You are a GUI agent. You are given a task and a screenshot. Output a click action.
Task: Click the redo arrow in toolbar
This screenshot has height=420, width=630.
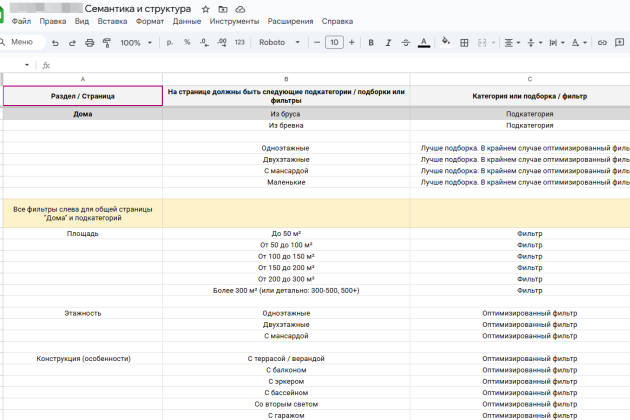pos(72,43)
